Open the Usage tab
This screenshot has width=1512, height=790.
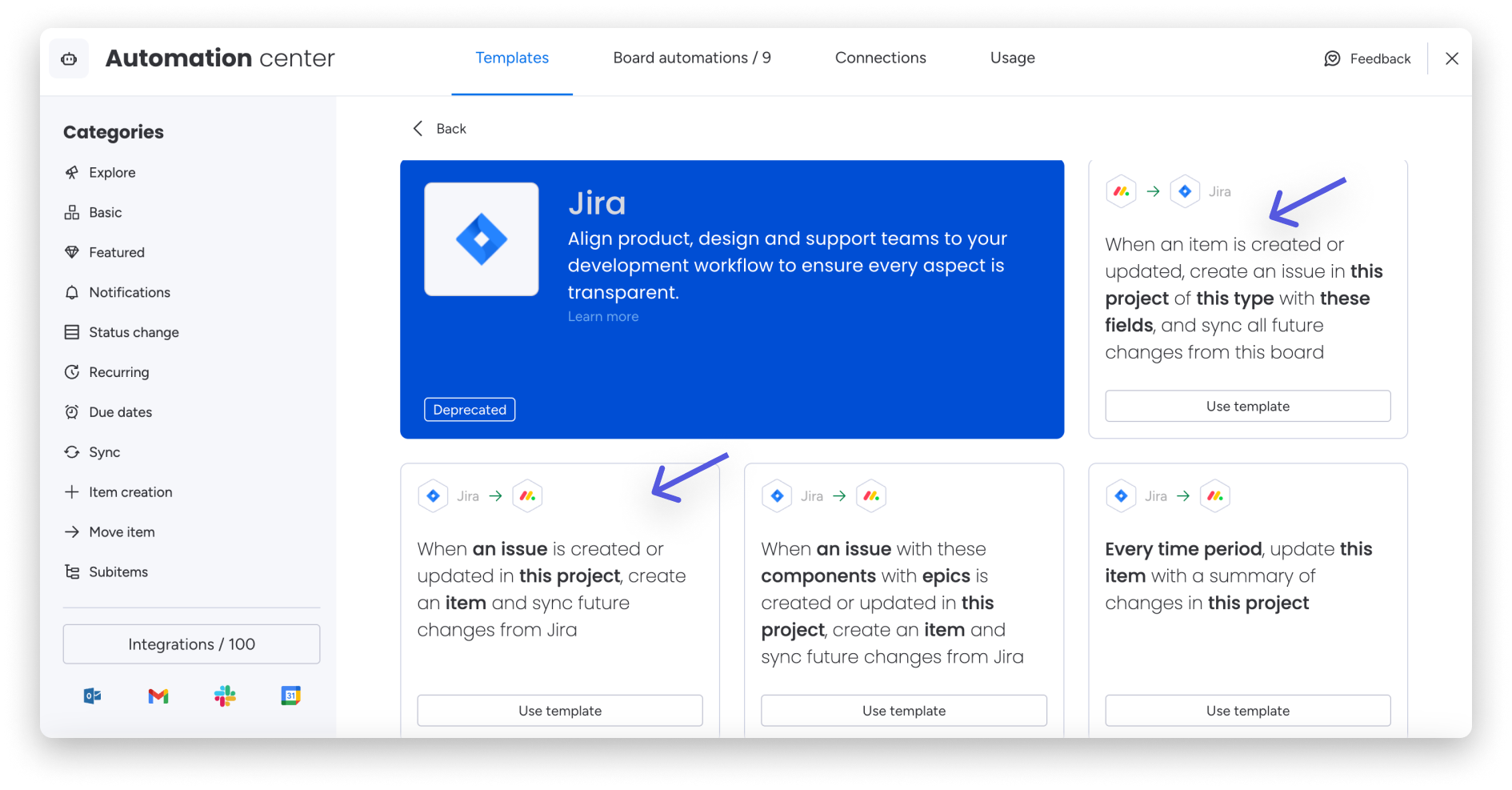1013,58
